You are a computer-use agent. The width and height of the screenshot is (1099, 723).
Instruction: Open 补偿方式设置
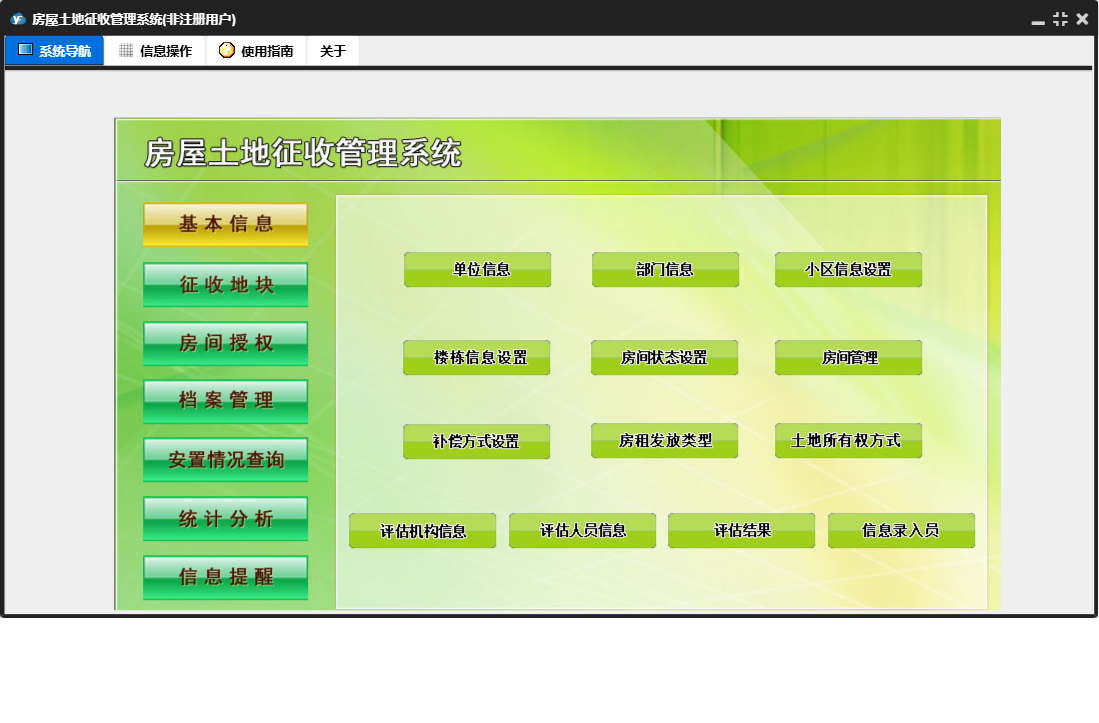[476, 442]
